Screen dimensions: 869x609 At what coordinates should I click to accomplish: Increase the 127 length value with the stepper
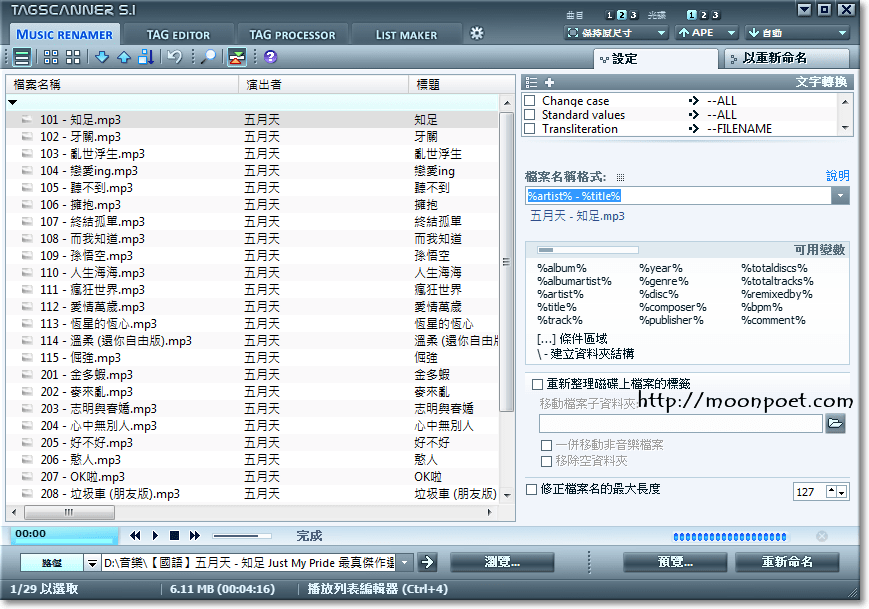[x=829, y=487]
